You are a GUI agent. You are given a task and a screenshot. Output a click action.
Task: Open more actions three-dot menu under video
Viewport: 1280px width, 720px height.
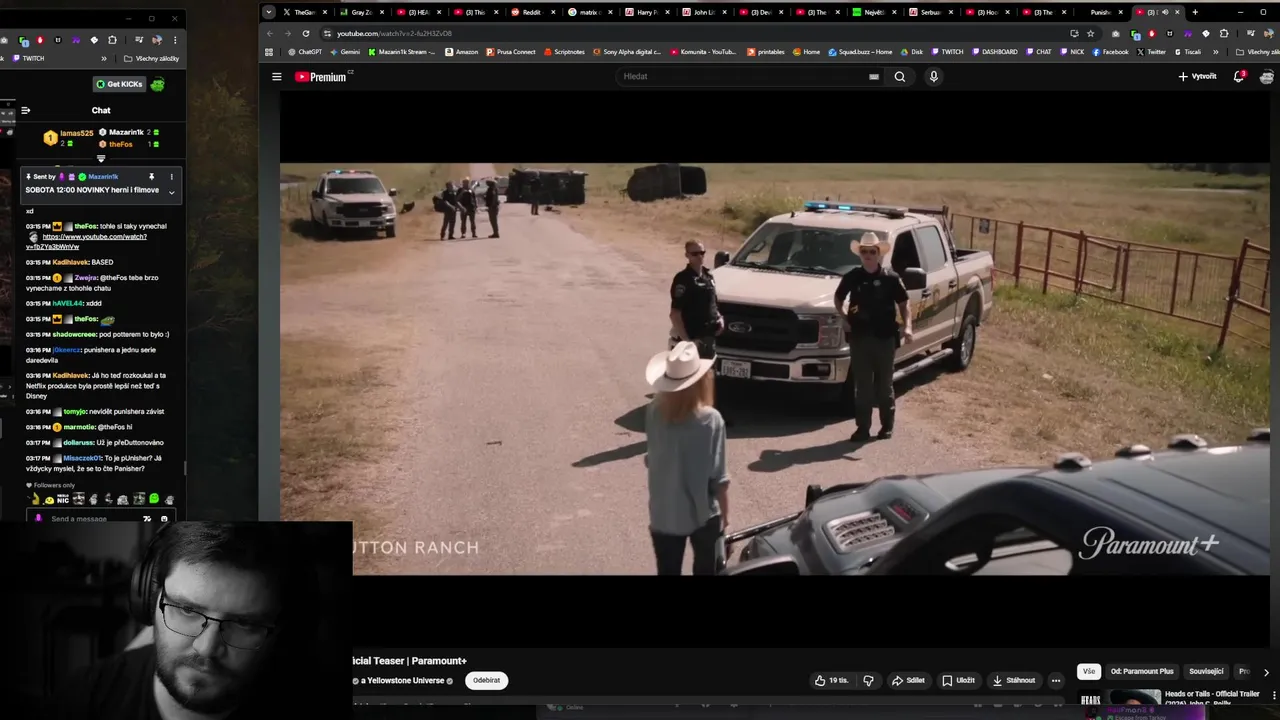(x=1055, y=681)
